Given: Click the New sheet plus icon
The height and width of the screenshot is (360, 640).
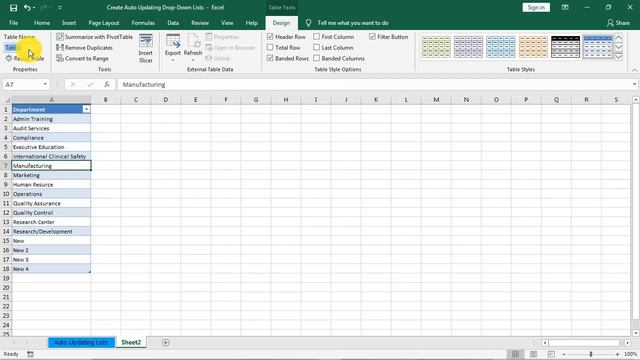Looking at the screenshot, I should 165,342.
